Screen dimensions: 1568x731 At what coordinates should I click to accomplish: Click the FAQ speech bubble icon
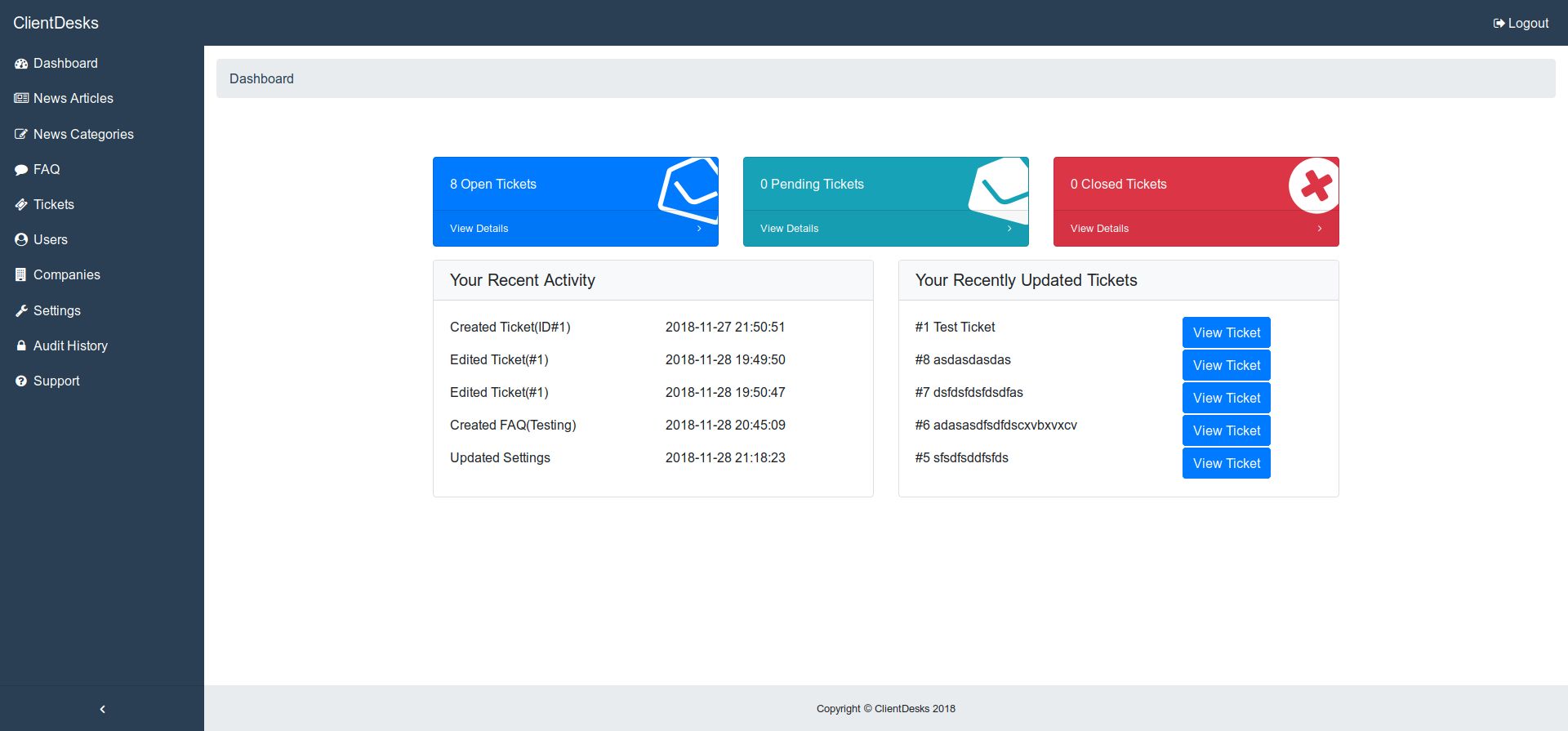coord(21,170)
